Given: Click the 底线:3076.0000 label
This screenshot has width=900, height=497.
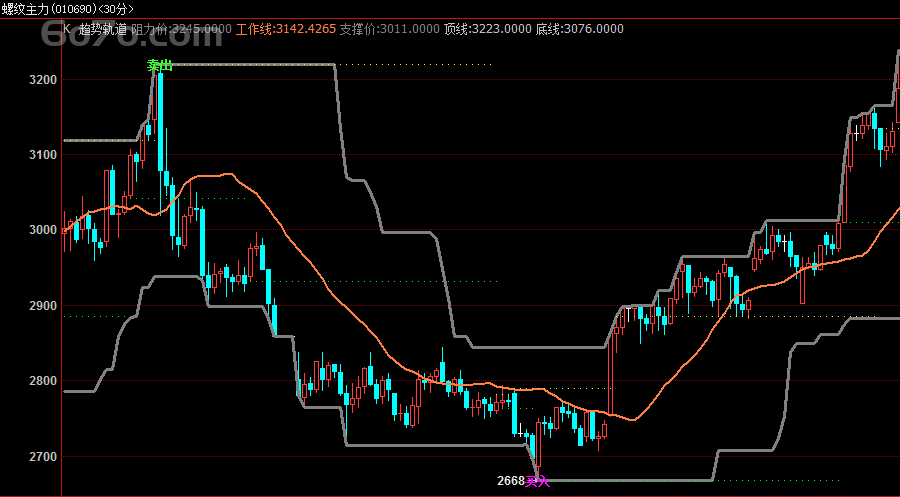Looking at the screenshot, I should (580, 29).
